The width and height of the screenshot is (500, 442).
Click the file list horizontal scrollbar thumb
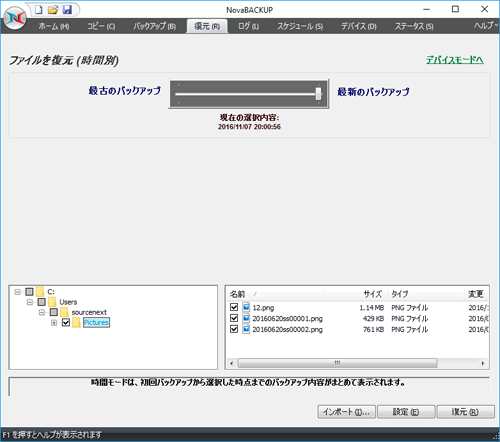pos(337,363)
